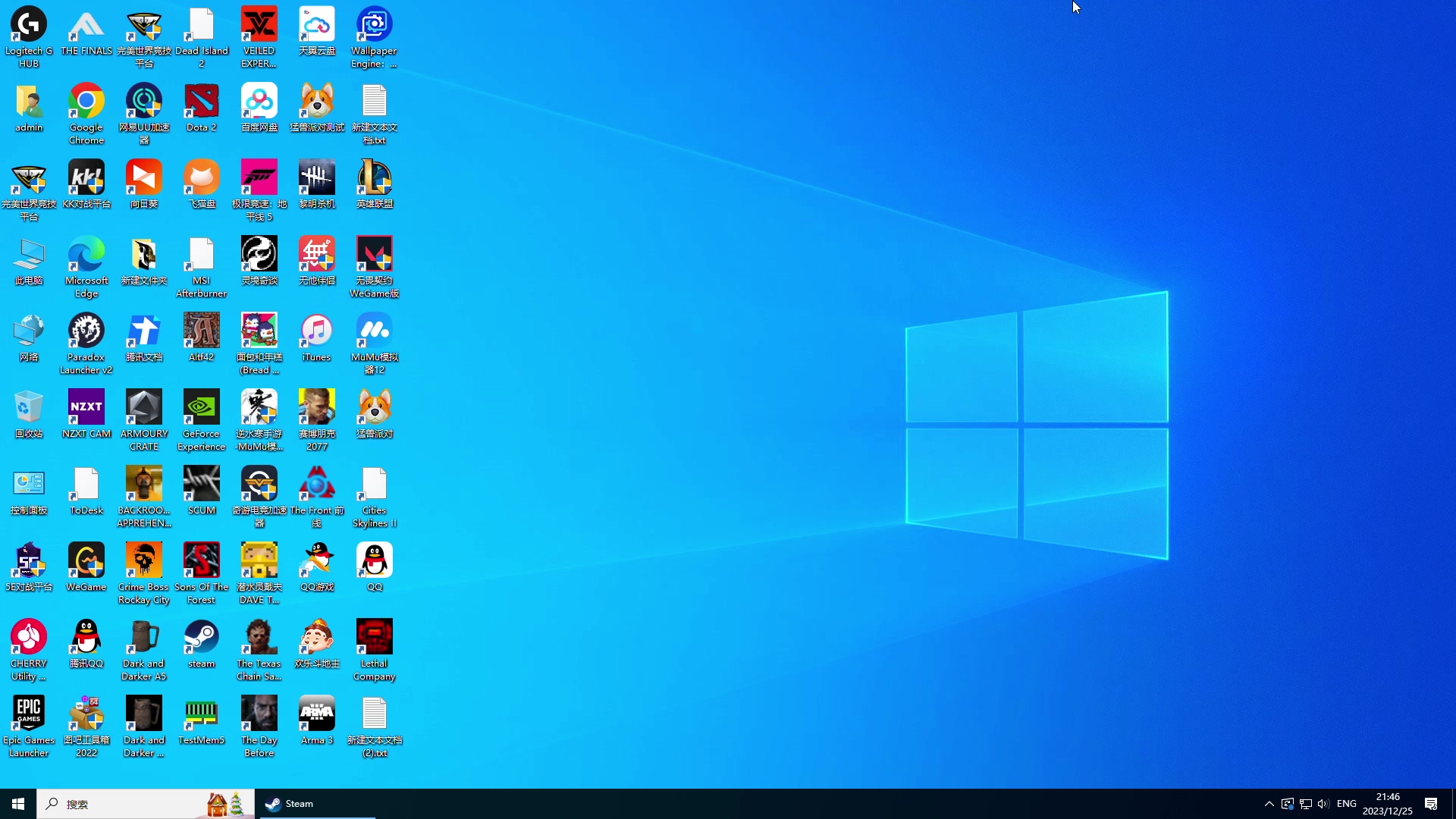
Task: Select the iTunes desktop shortcut
Action: (x=317, y=337)
